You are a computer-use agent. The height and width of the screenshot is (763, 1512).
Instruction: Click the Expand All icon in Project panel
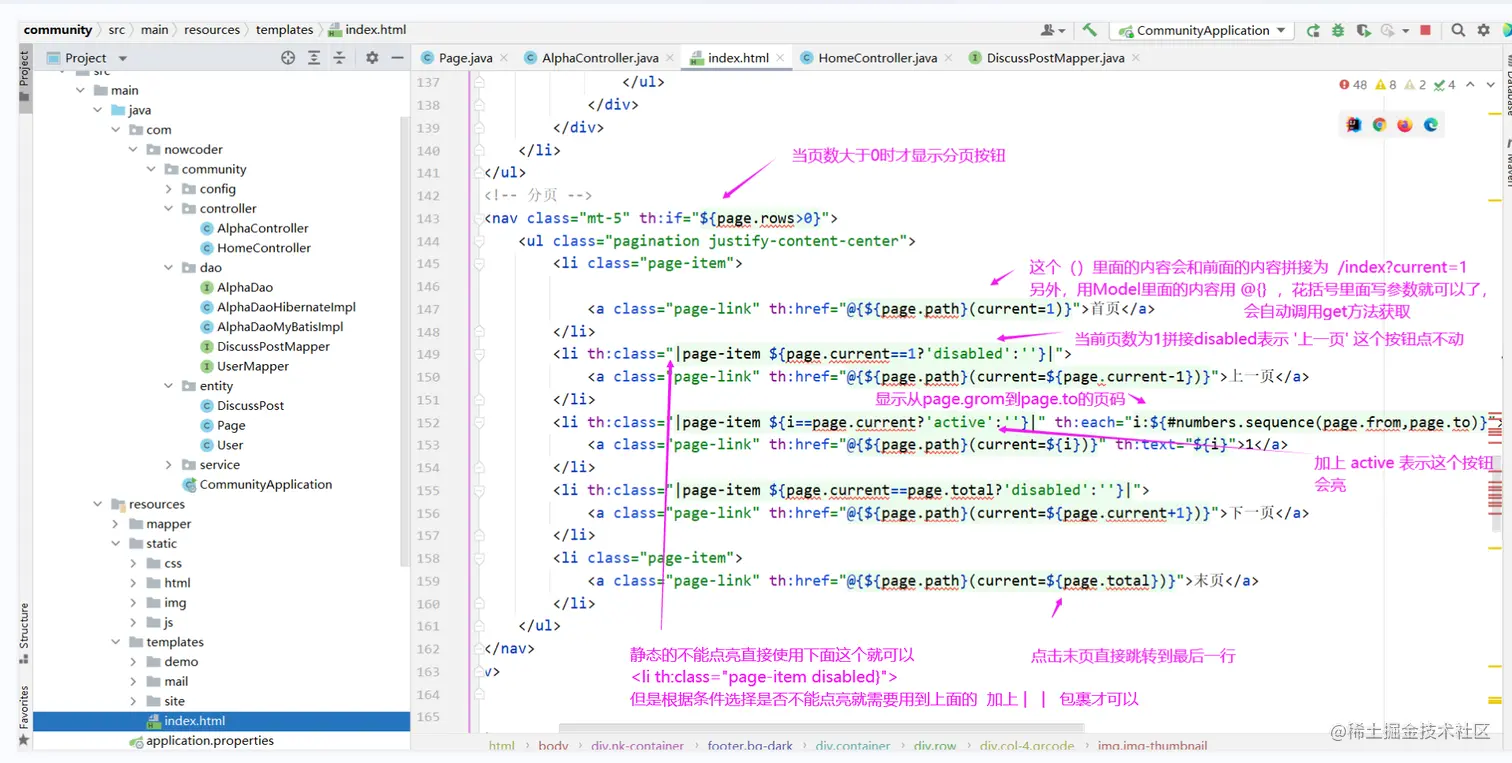click(314, 58)
